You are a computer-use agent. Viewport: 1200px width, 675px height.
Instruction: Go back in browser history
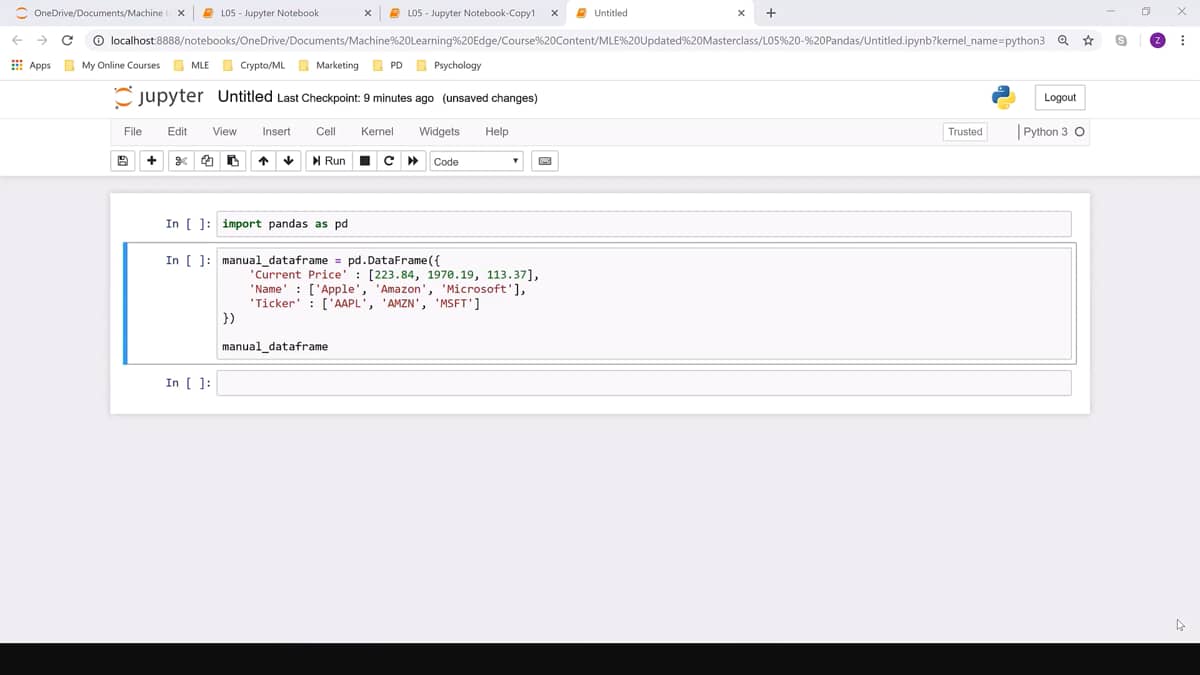click(x=16, y=40)
